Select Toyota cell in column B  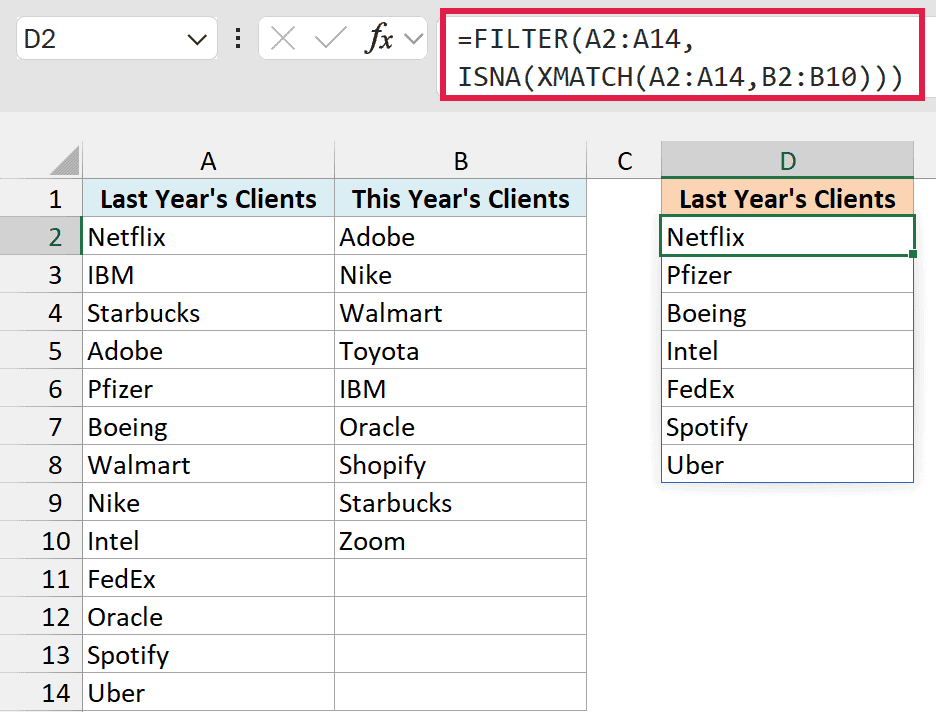click(460, 350)
